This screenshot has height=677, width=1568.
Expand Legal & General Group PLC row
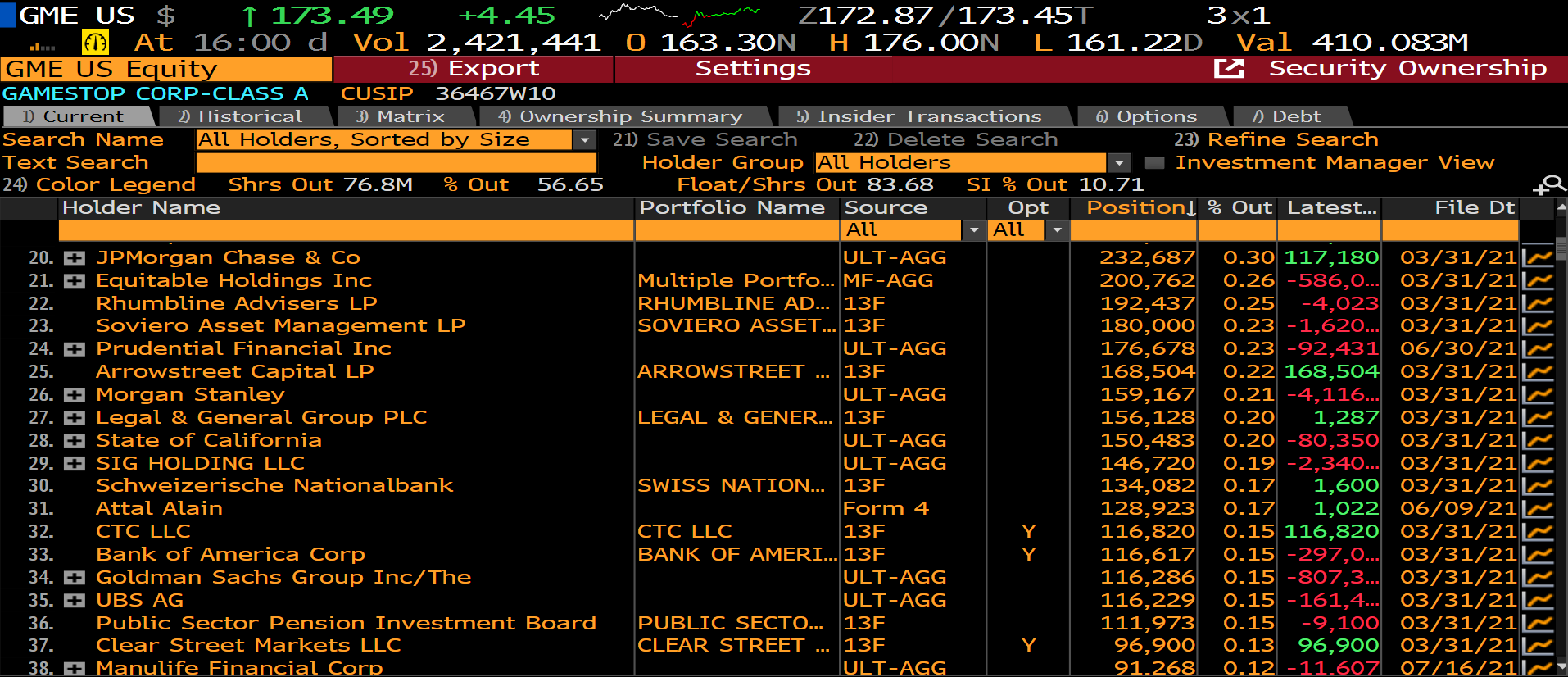point(75,418)
